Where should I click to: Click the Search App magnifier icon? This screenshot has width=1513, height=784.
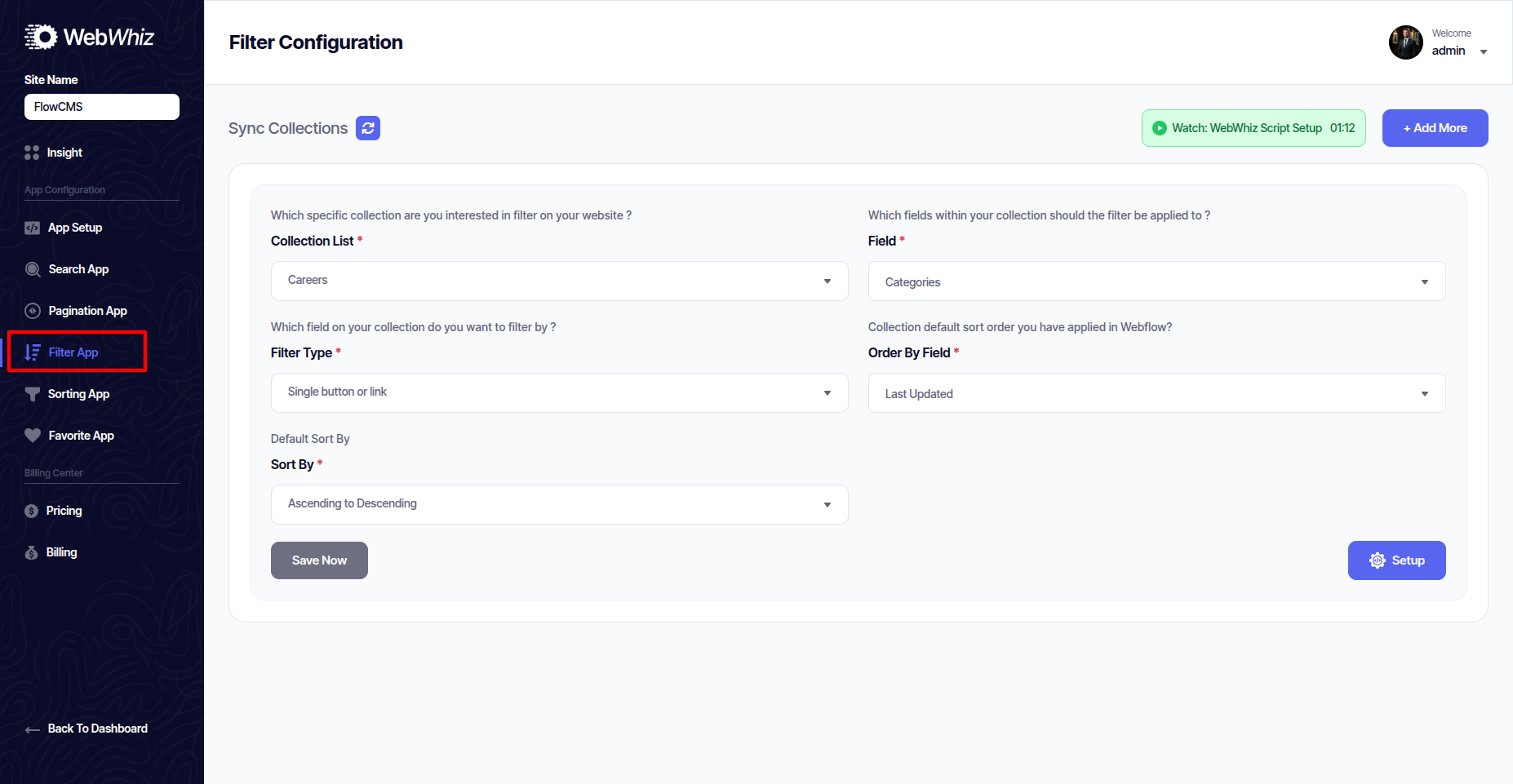[x=33, y=269]
